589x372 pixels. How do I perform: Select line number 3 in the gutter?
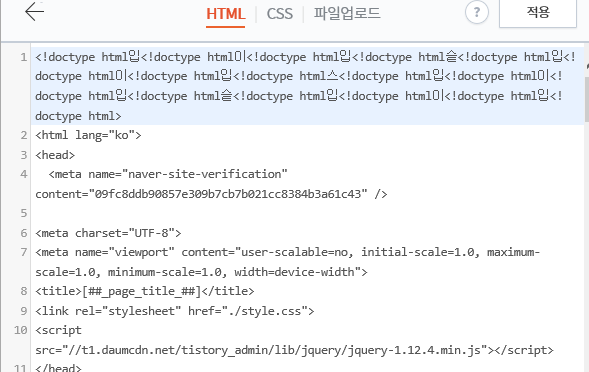[24, 155]
